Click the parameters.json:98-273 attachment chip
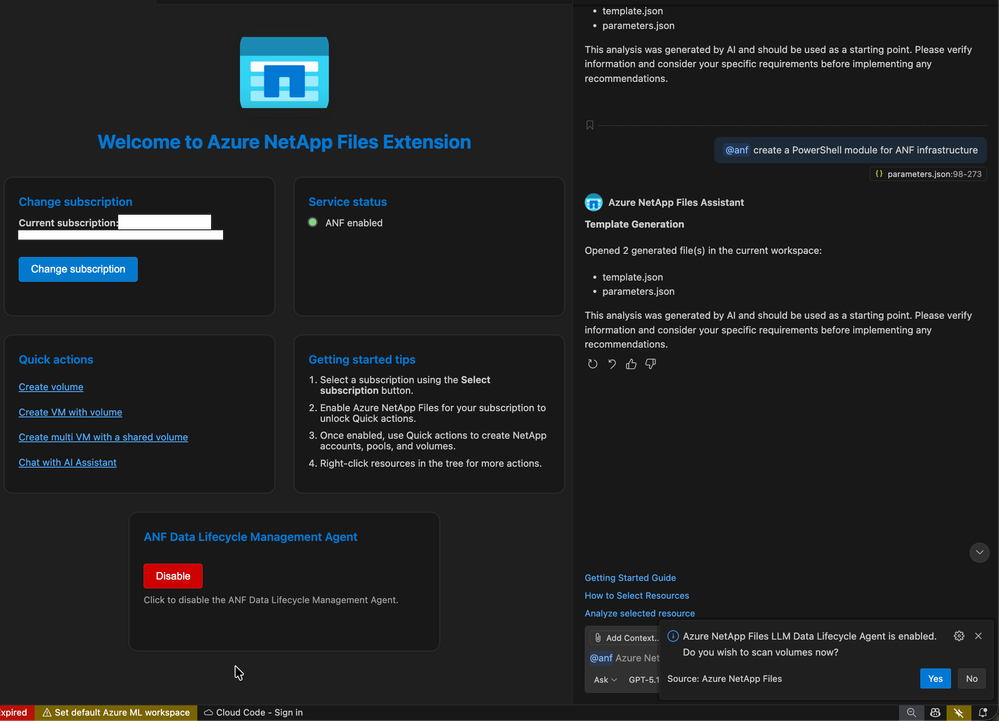The height and width of the screenshot is (721, 999). click(928, 174)
